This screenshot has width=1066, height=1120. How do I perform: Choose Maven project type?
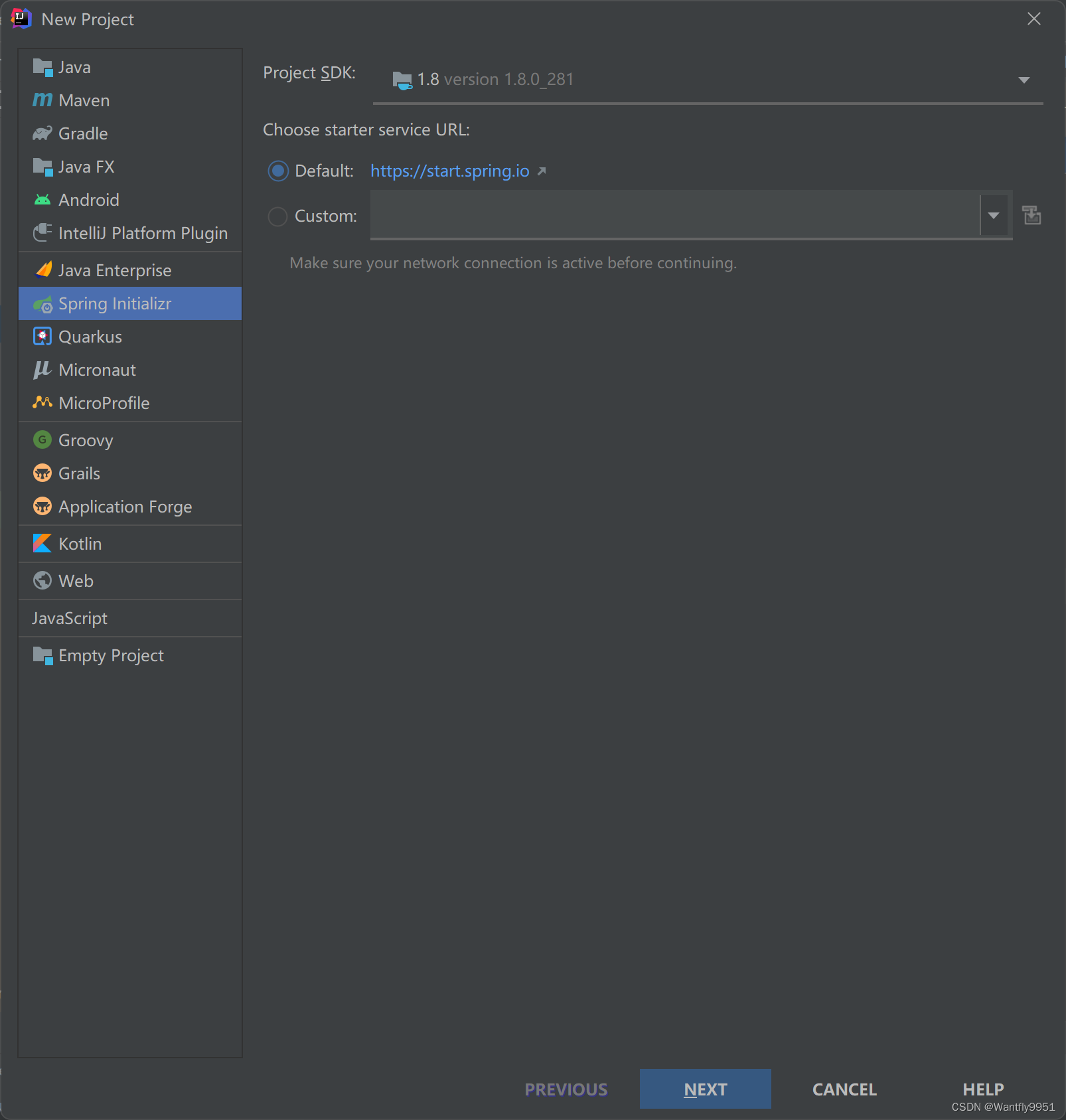coord(130,100)
